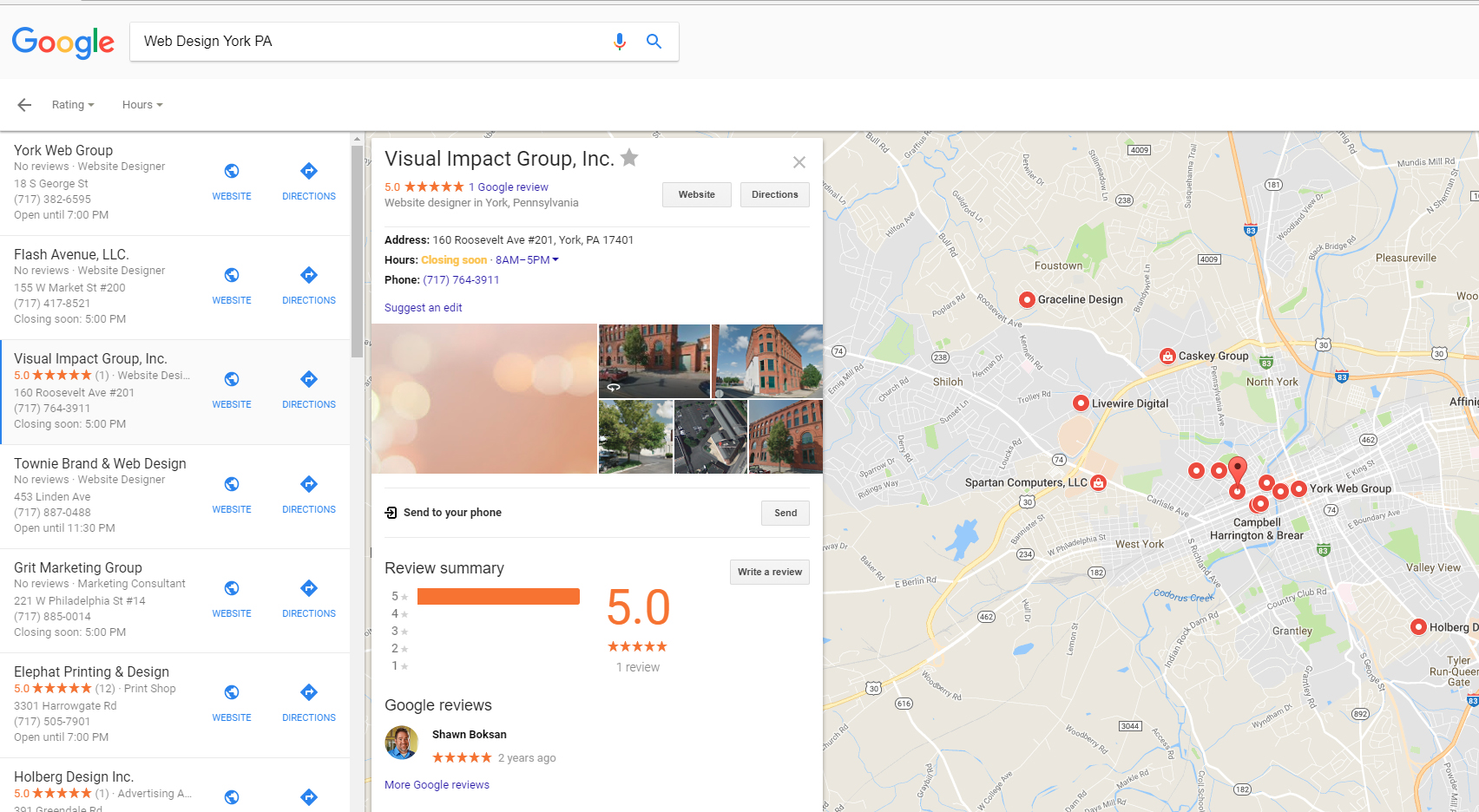Open Flash Avenue website globe icon
Image resolution: width=1479 pixels, height=812 pixels.
(x=232, y=275)
